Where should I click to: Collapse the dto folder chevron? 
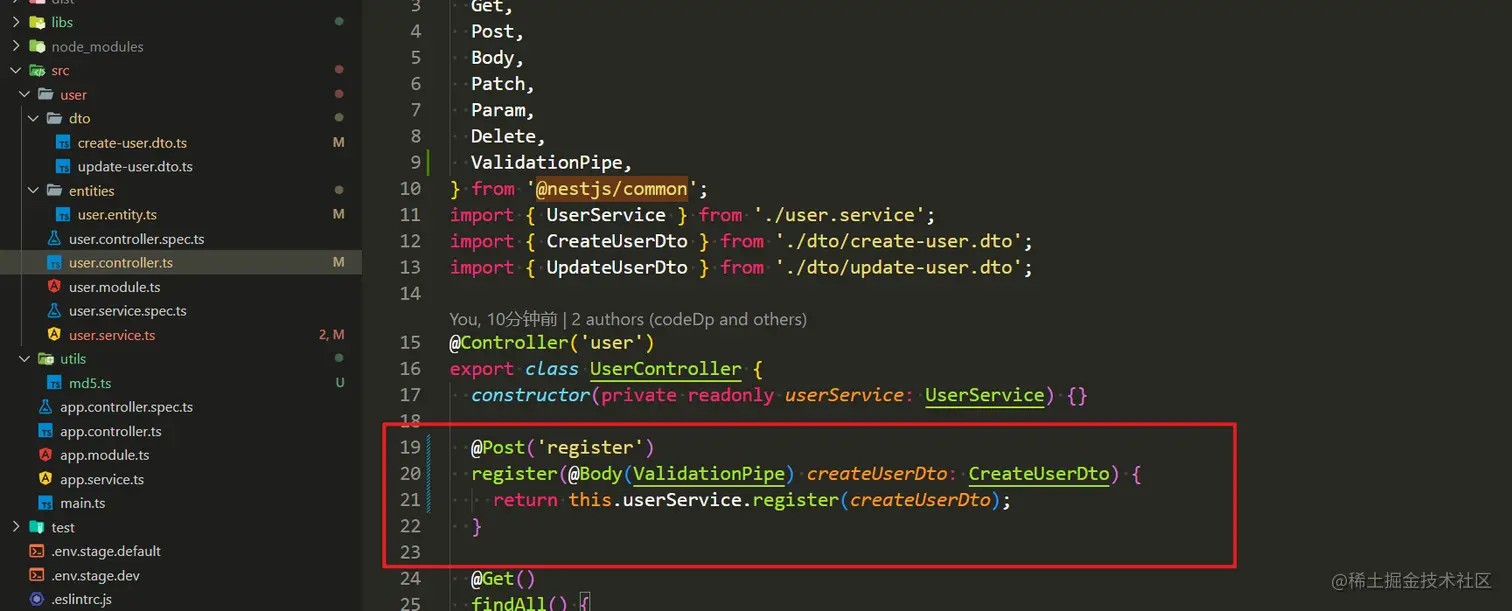click(34, 118)
